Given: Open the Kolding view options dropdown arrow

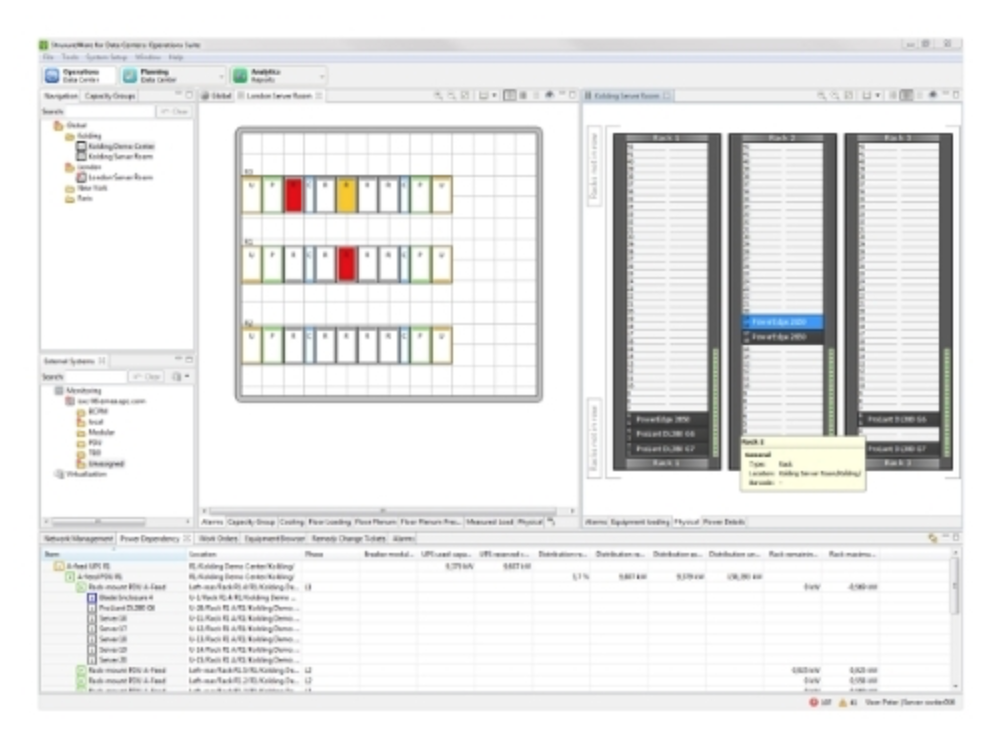Looking at the screenshot, I should pyautogui.click(x=878, y=95).
